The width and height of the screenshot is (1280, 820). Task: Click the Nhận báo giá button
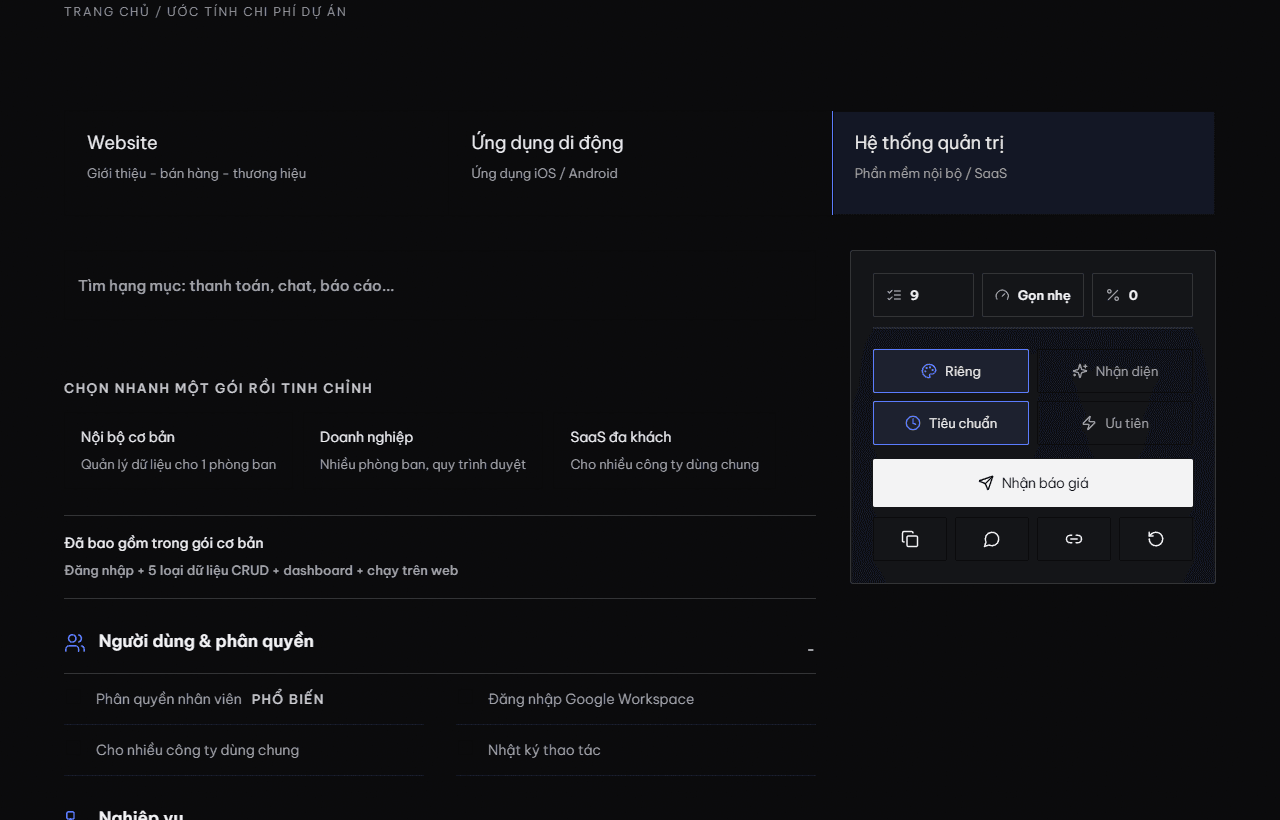tap(1033, 483)
